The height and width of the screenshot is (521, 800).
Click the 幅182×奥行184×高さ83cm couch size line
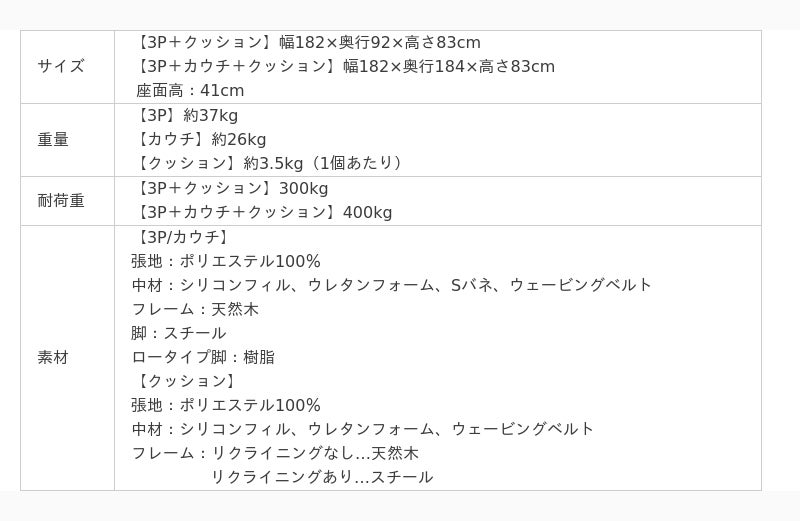coord(345,67)
